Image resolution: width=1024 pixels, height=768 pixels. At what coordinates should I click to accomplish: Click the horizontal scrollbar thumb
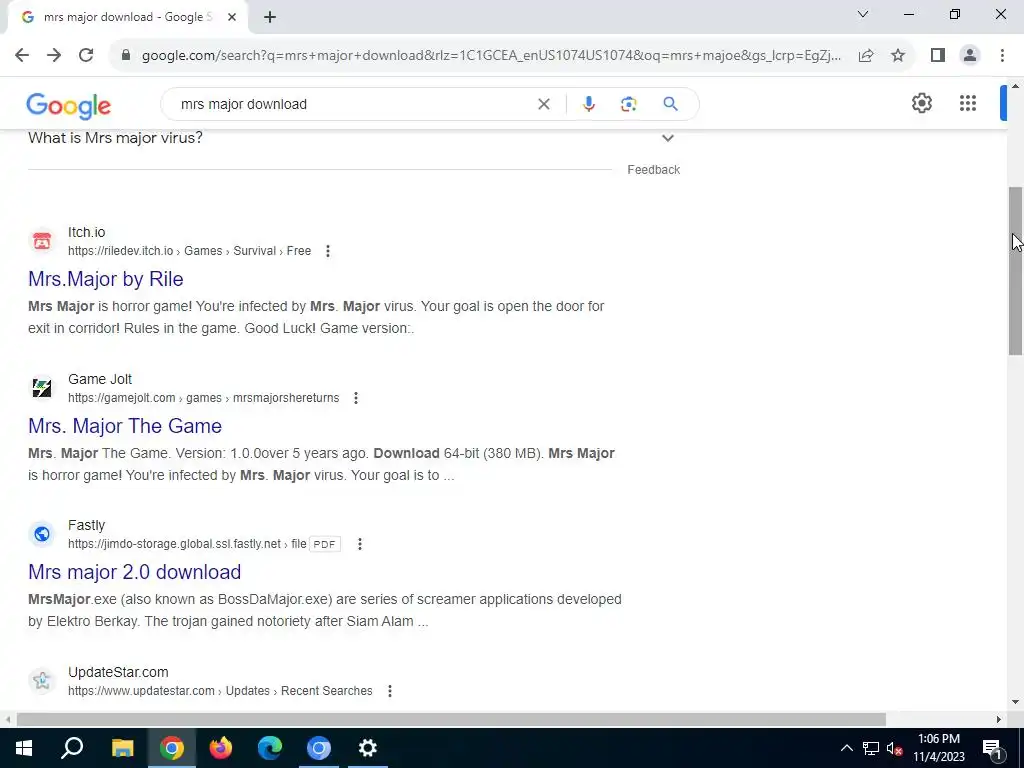451,719
